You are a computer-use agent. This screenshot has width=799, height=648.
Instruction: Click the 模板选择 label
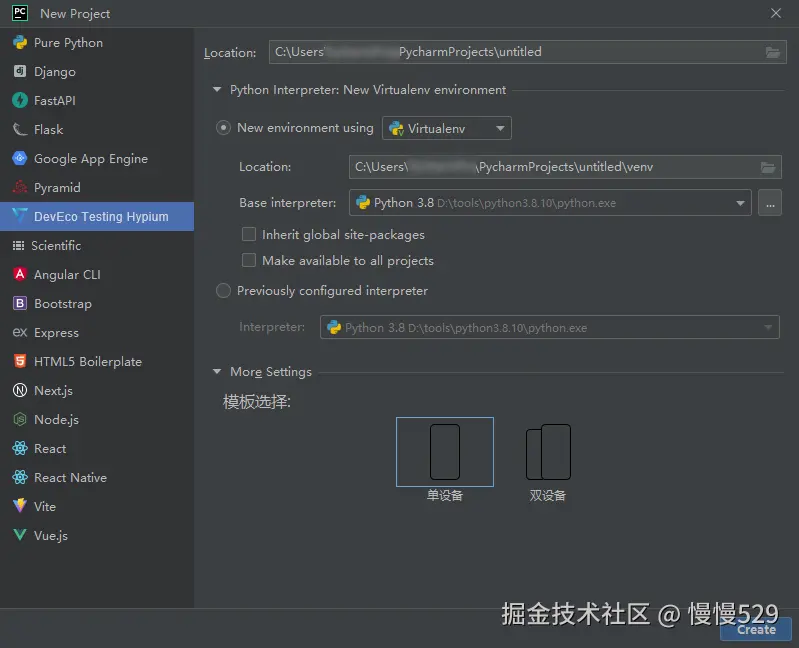click(x=257, y=402)
